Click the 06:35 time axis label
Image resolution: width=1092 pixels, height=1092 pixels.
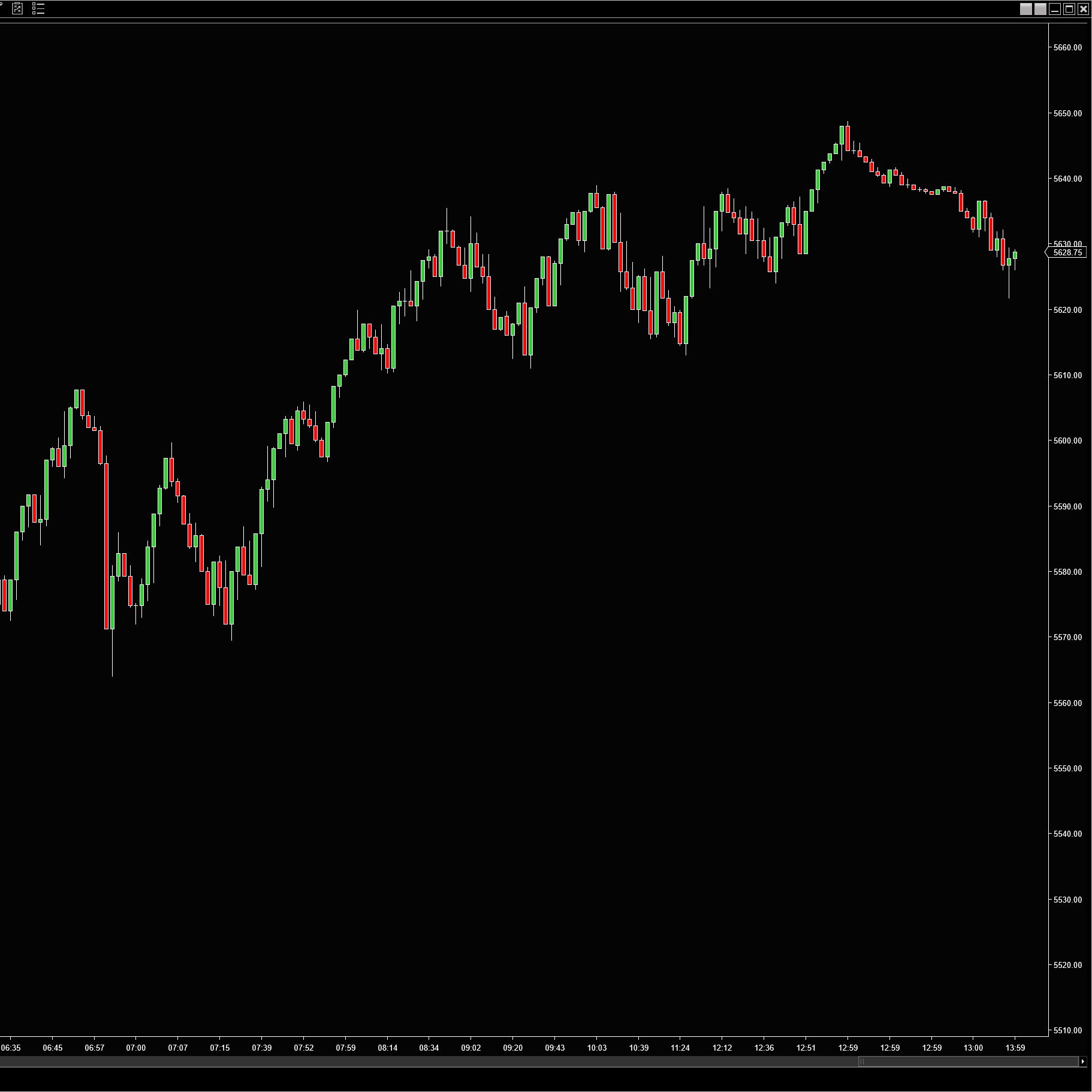pos(11,1048)
